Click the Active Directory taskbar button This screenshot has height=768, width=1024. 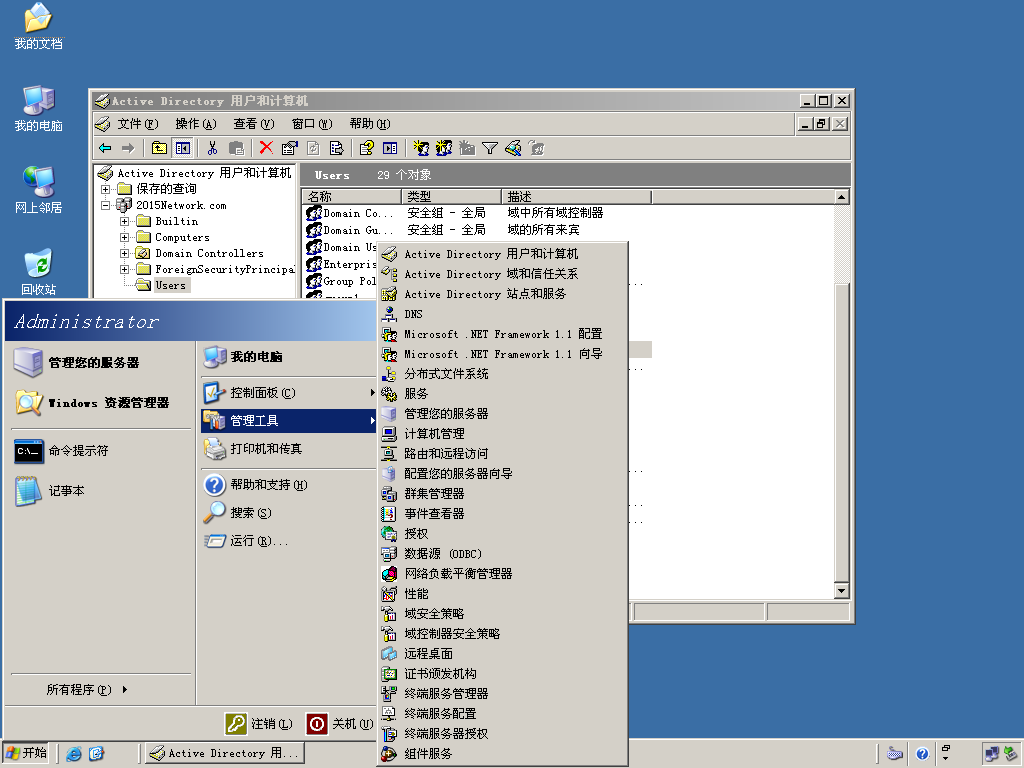(225, 753)
